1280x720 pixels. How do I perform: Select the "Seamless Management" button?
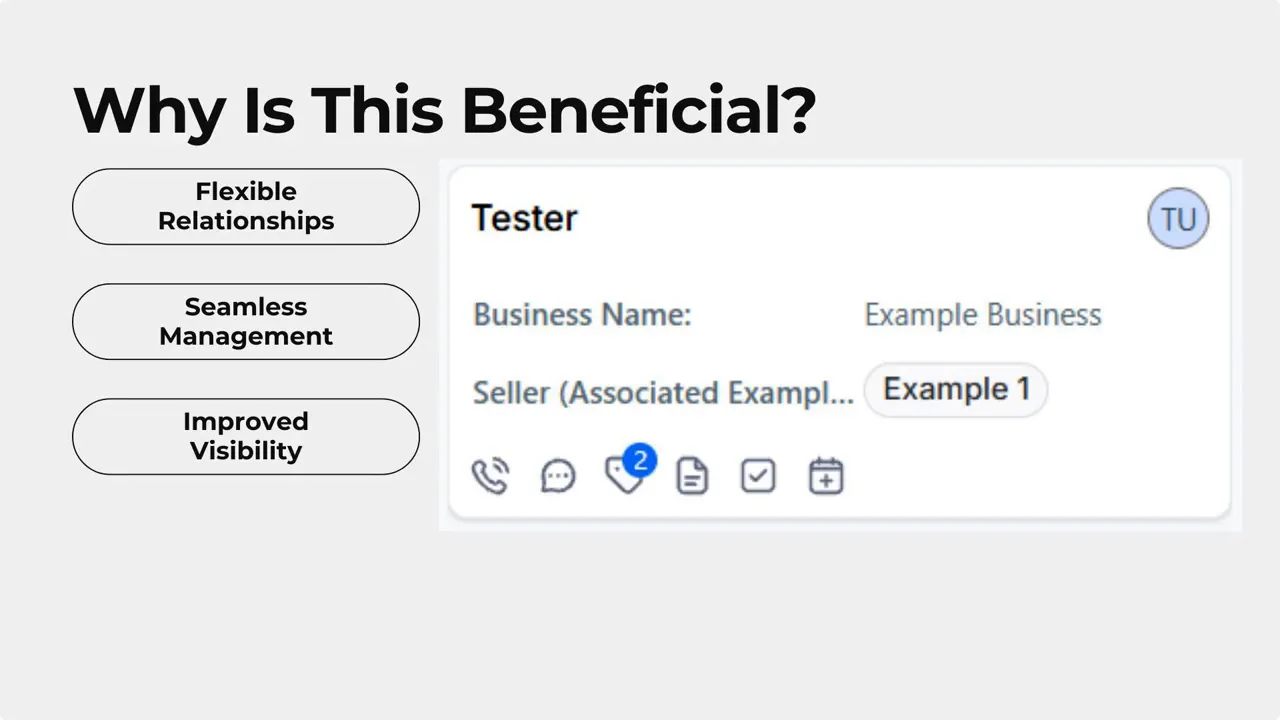click(x=246, y=321)
